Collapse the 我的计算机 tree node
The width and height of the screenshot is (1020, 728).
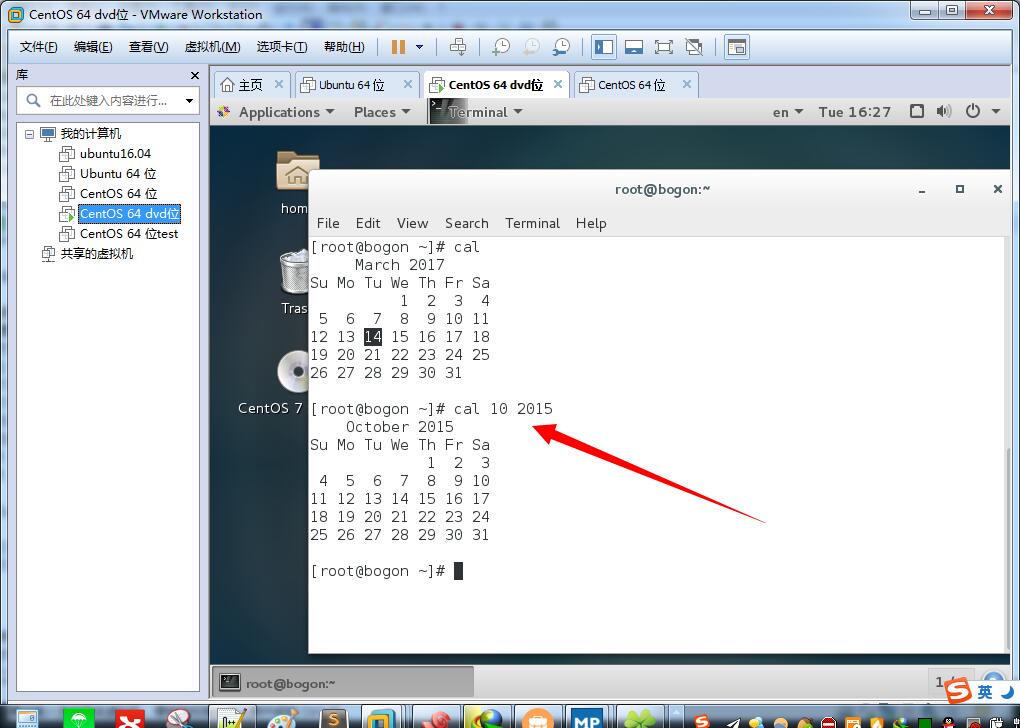point(29,134)
